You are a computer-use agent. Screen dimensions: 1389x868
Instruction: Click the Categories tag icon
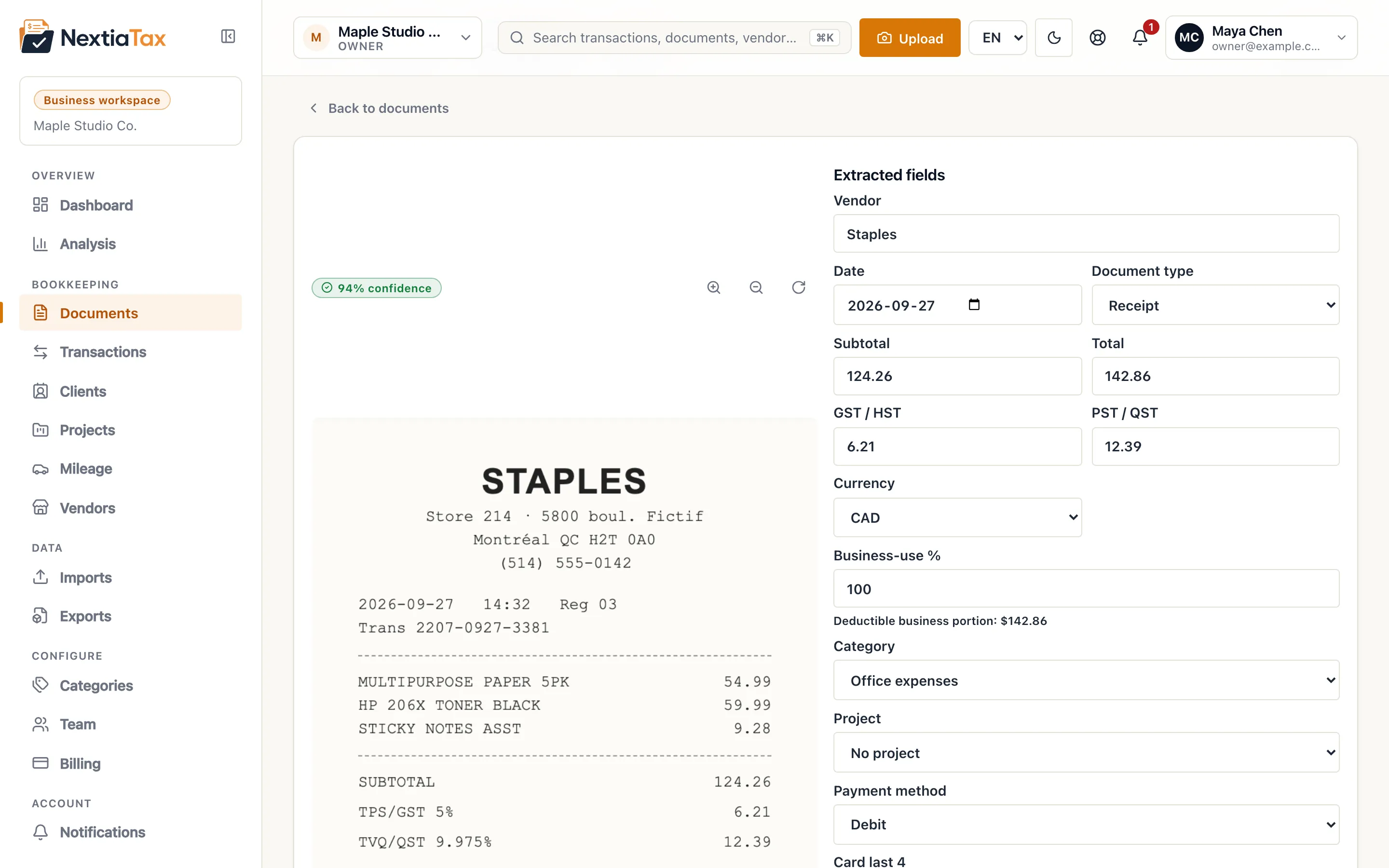coord(40,685)
